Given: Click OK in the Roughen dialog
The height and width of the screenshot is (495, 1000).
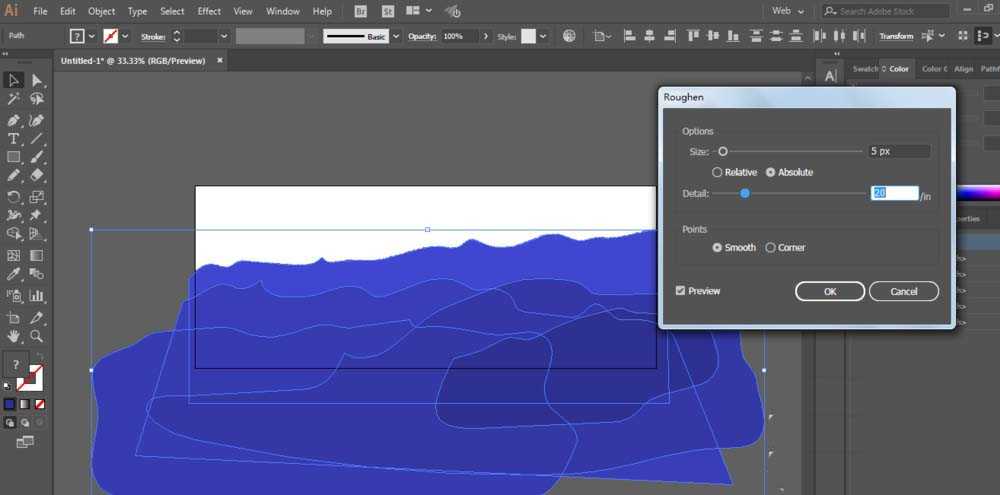Looking at the screenshot, I should coord(829,291).
